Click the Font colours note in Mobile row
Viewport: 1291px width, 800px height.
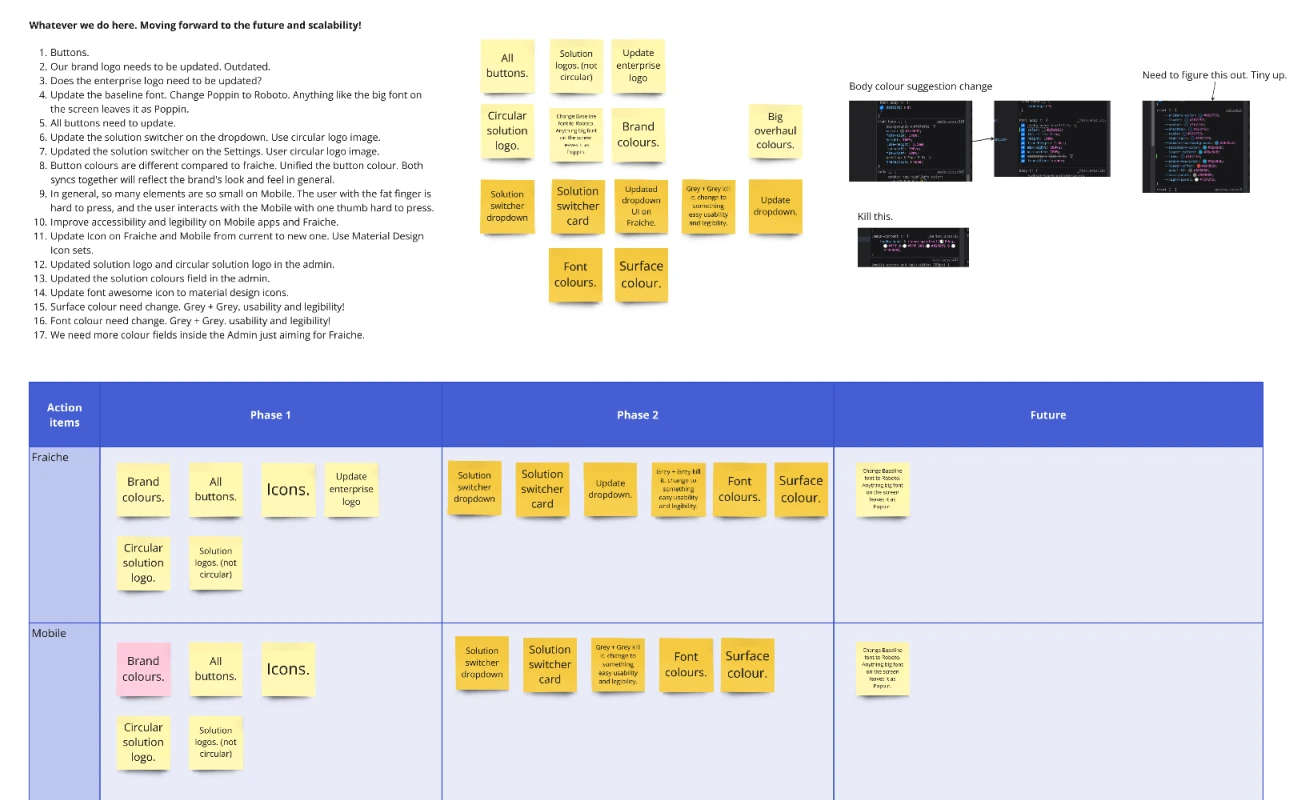click(686, 665)
